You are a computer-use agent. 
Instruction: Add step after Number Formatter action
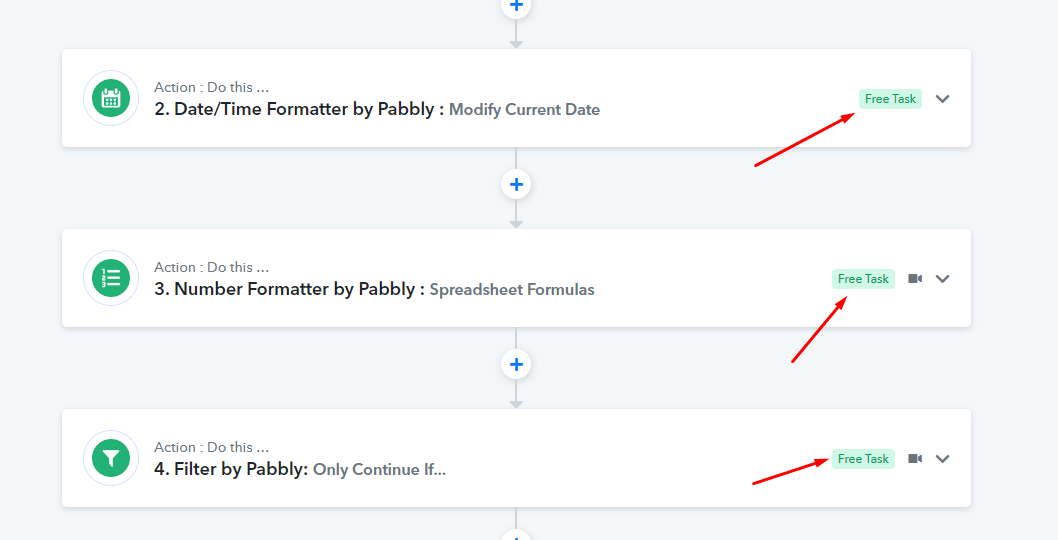pos(516,364)
